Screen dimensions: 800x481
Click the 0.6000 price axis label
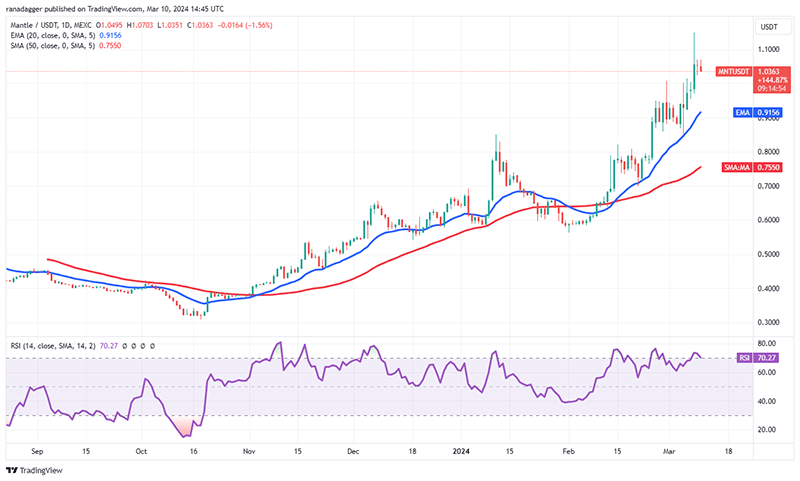pos(768,220)
